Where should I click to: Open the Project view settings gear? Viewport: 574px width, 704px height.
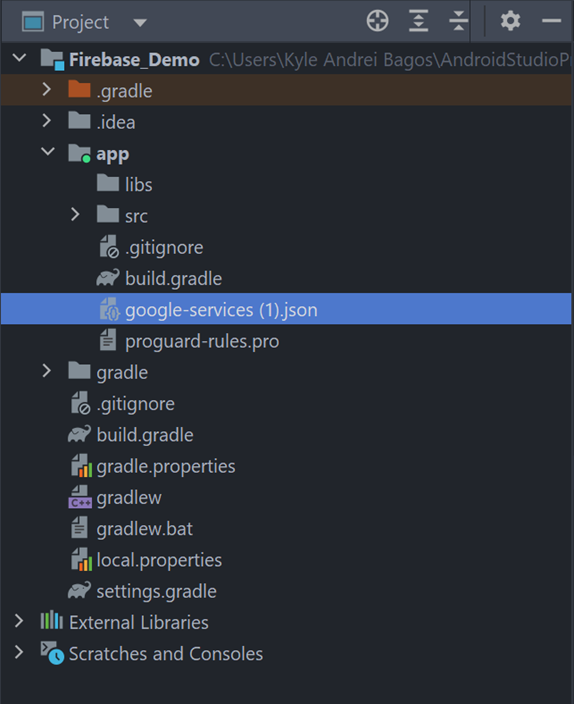[511, 21]
